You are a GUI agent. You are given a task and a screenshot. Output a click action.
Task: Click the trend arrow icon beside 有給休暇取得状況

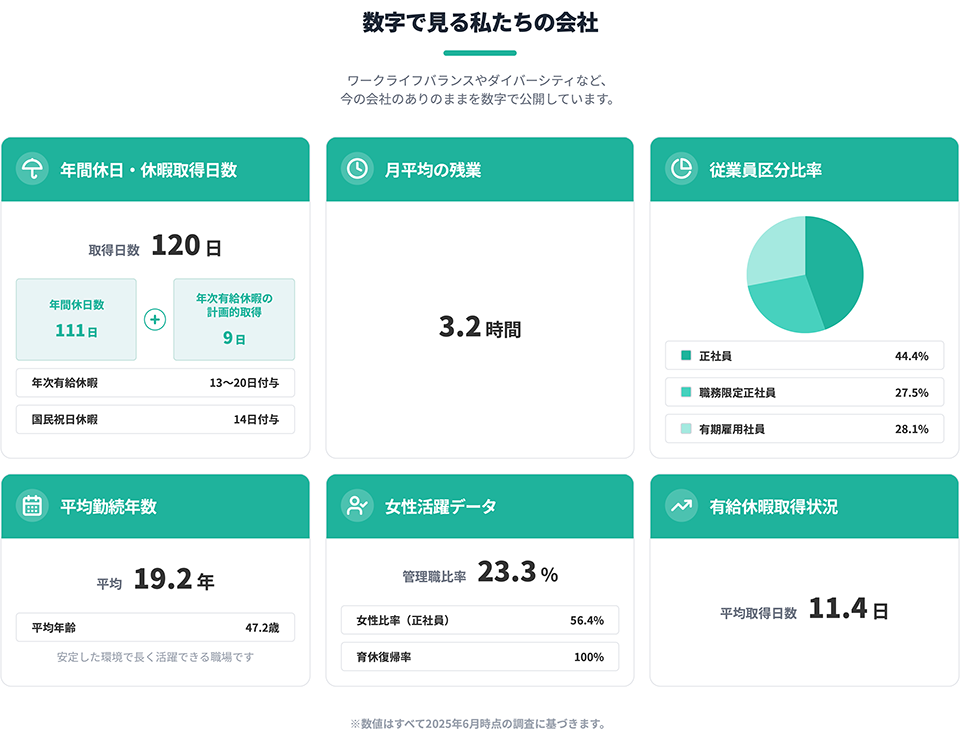[680, 506]
